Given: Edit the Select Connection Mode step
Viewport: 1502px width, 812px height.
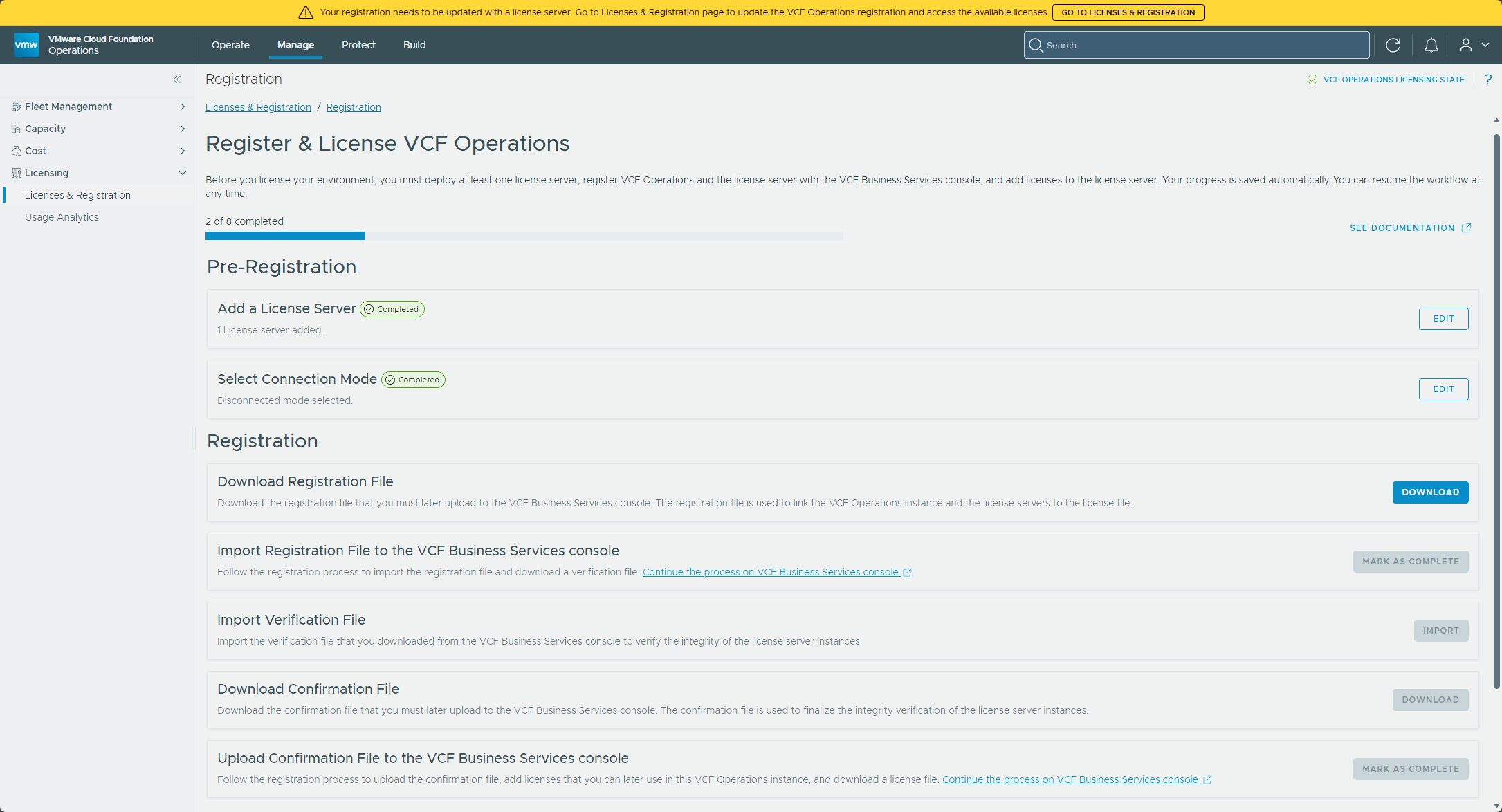Looking at the screenshot, I should pyautogui.click(x=1443, y=389).
